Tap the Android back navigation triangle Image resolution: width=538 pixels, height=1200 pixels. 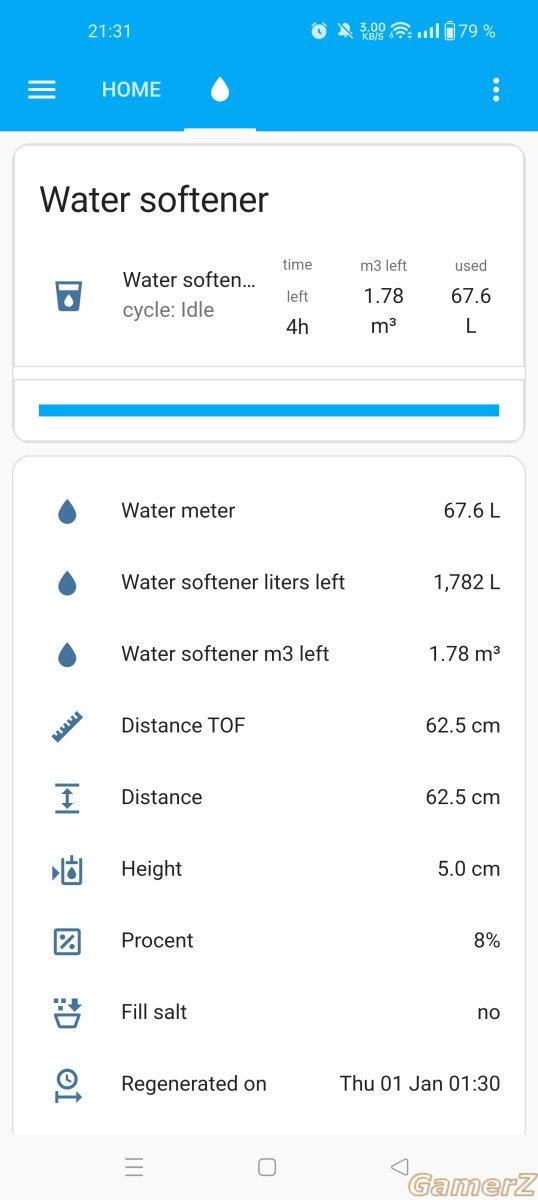pyautogui.click(x=400, y=1166)
